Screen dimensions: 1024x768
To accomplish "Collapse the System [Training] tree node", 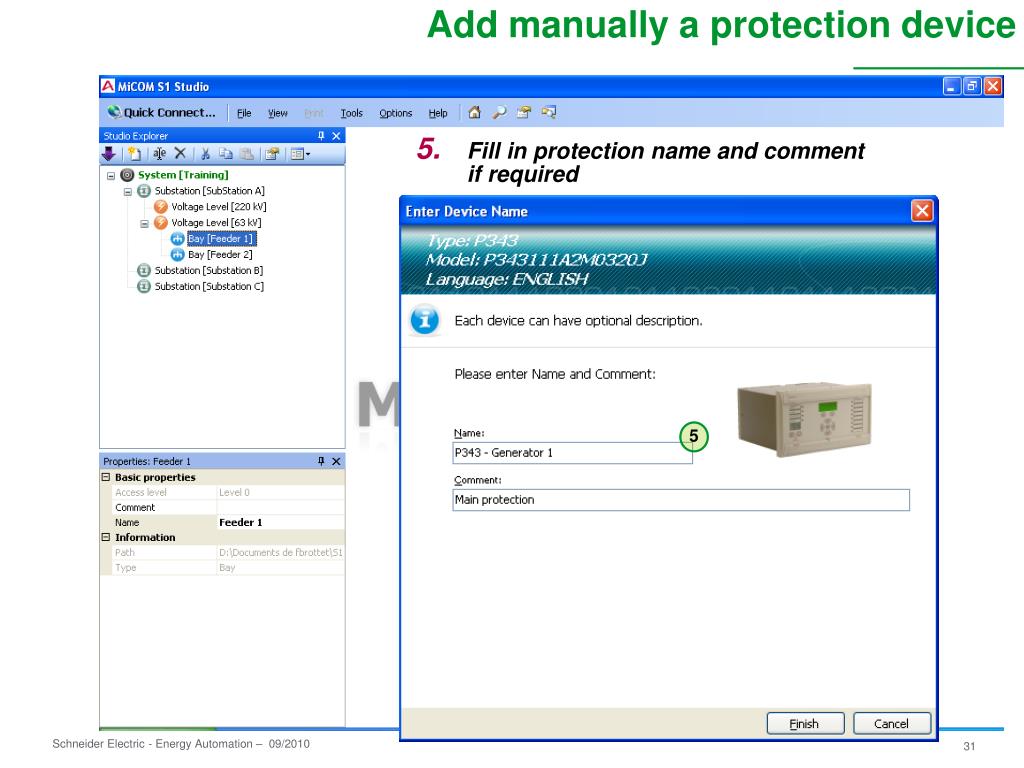I will (111, 176).
